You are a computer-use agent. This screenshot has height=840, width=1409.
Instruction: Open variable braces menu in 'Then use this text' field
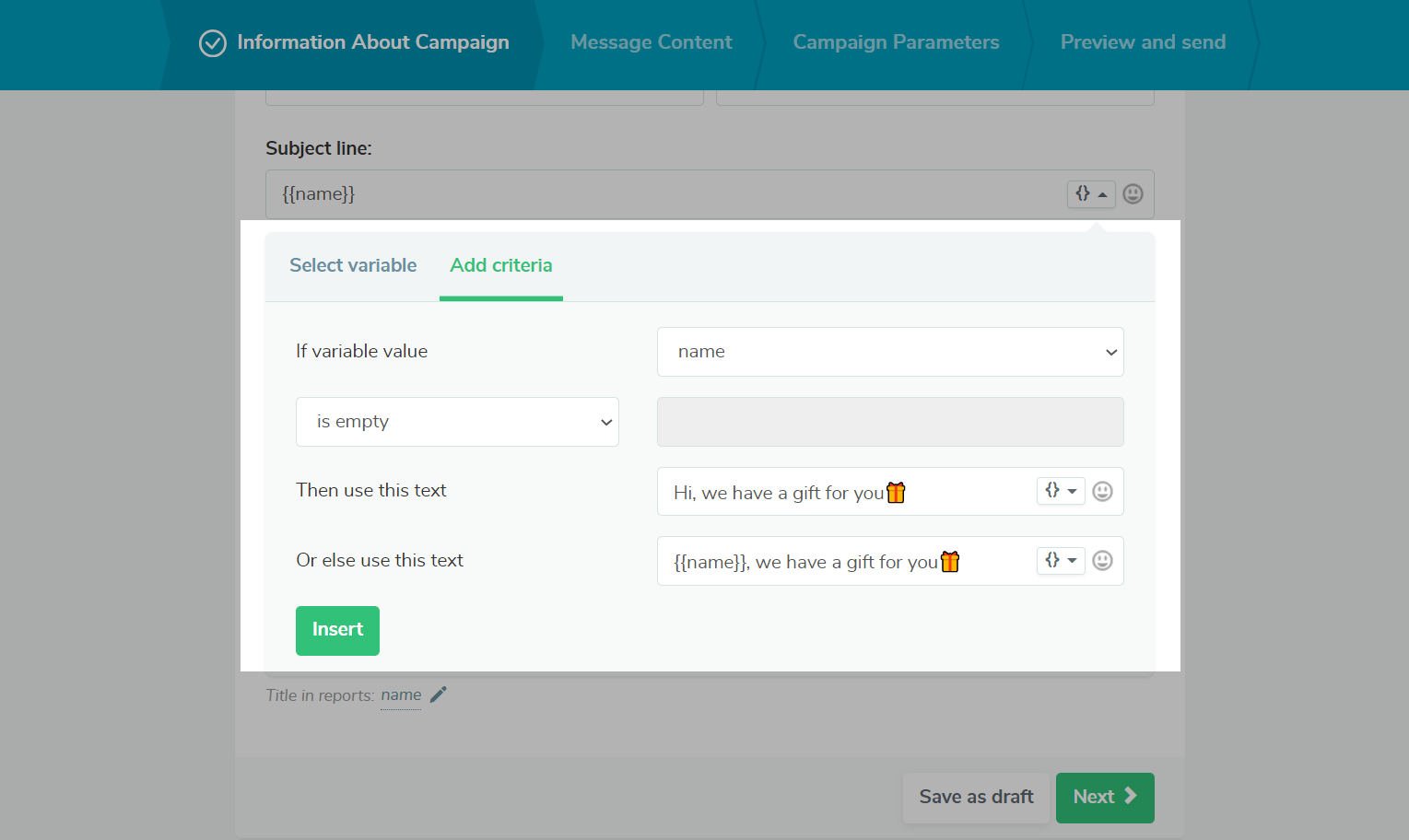pyautogui.click(x=1061, y=491)
